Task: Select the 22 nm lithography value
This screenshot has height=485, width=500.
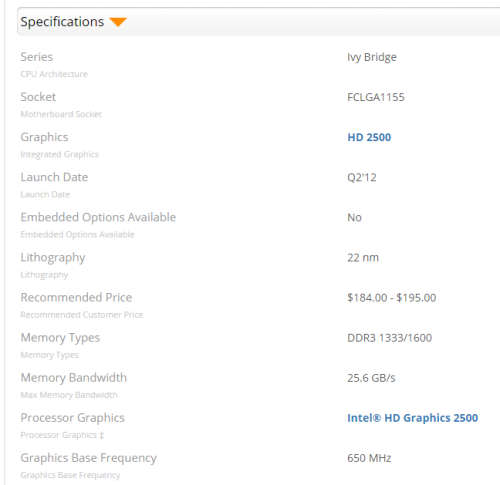Action: (363, 258)
